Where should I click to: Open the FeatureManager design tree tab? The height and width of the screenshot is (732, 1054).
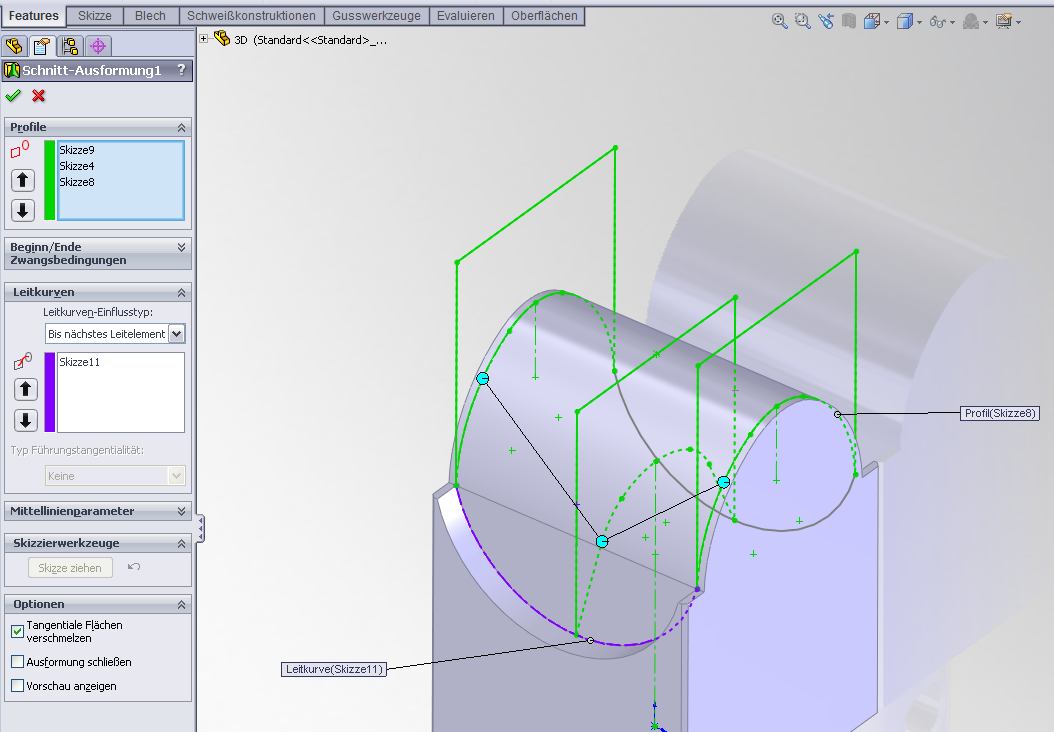[x=14, y=46]
